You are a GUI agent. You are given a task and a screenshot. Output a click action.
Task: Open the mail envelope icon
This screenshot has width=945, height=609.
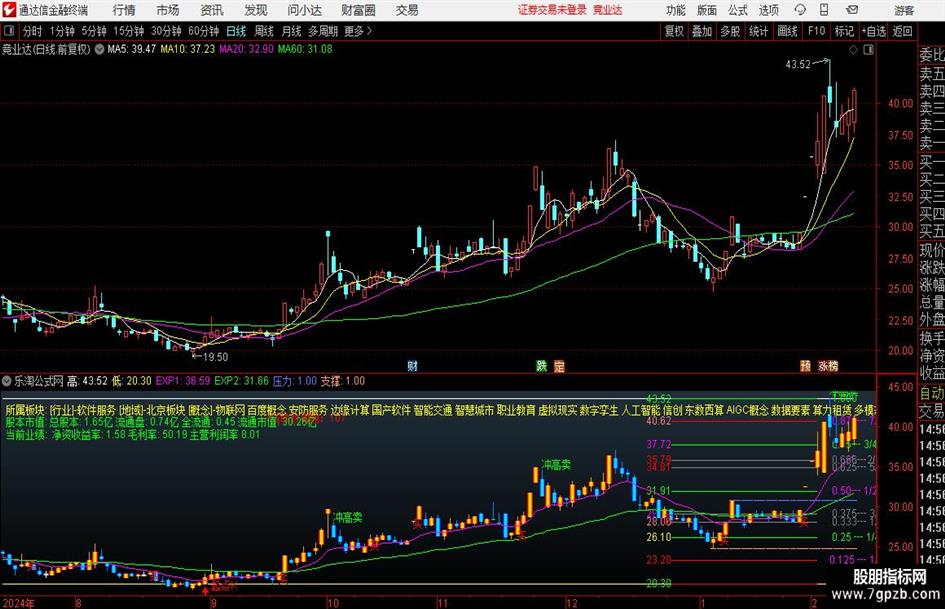852,10
